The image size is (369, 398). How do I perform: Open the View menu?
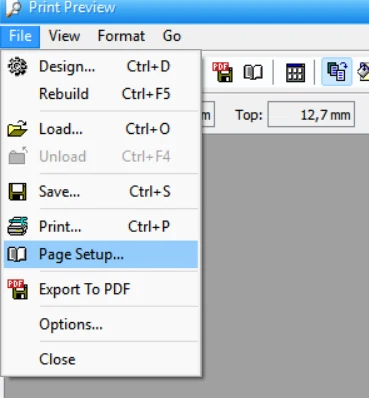pyautogui.click(x=64, y=36)
